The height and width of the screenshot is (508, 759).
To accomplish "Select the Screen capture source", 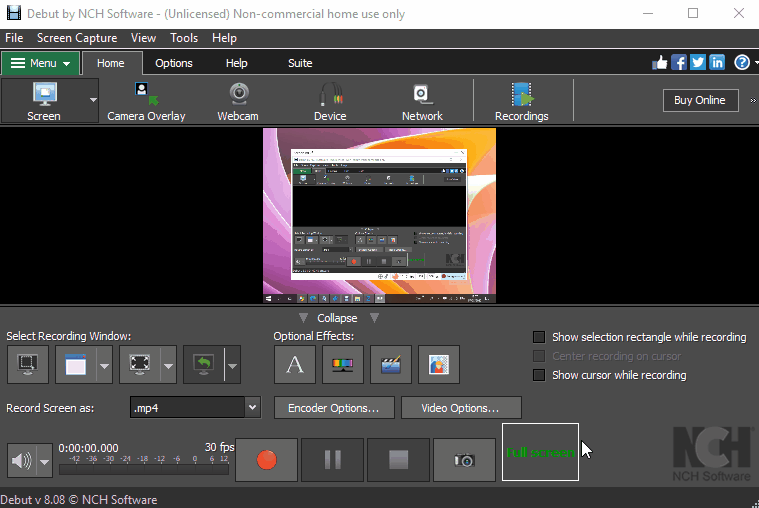I will (x=44, y=101).
